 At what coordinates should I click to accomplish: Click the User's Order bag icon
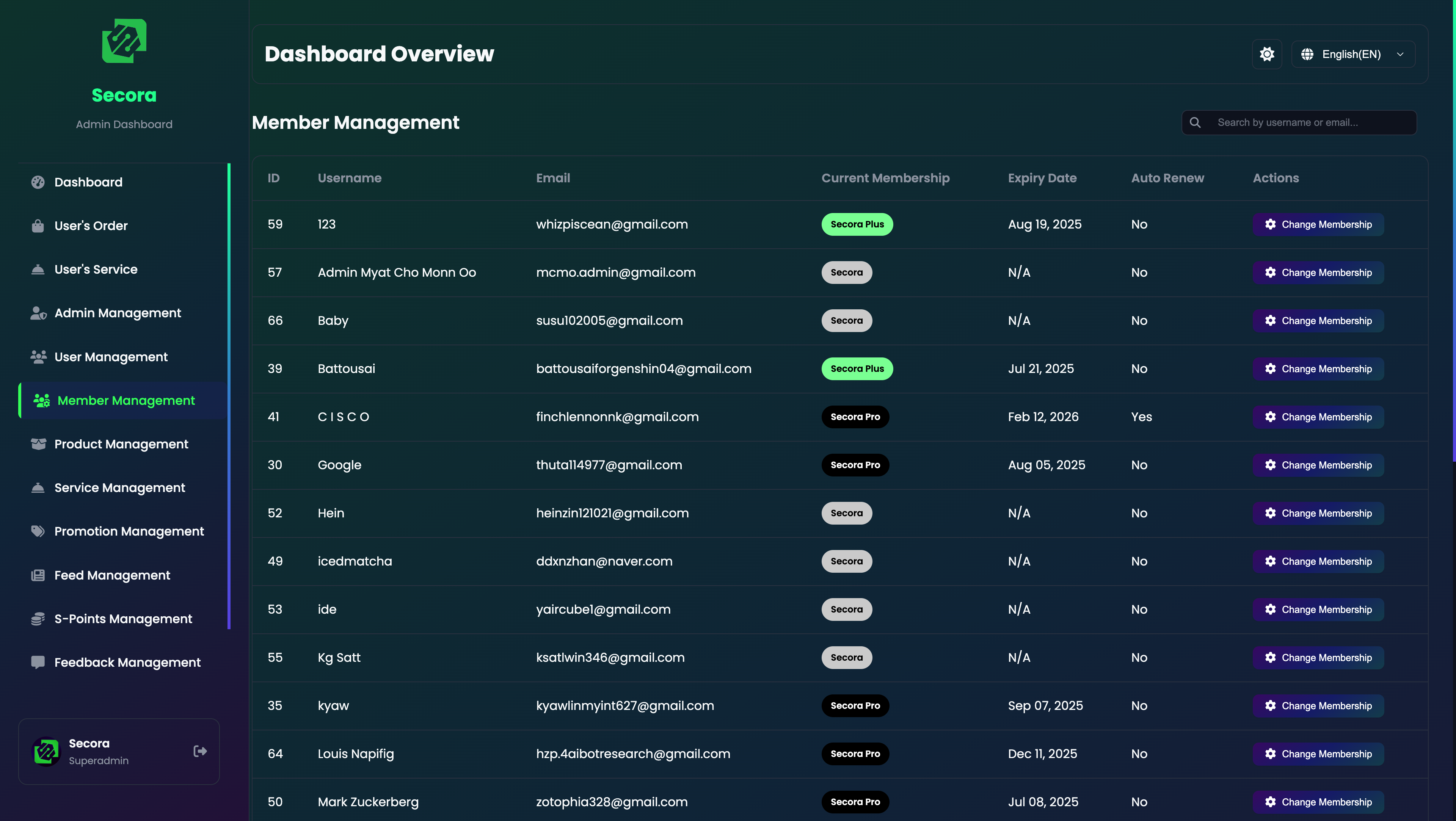[38, 226]
